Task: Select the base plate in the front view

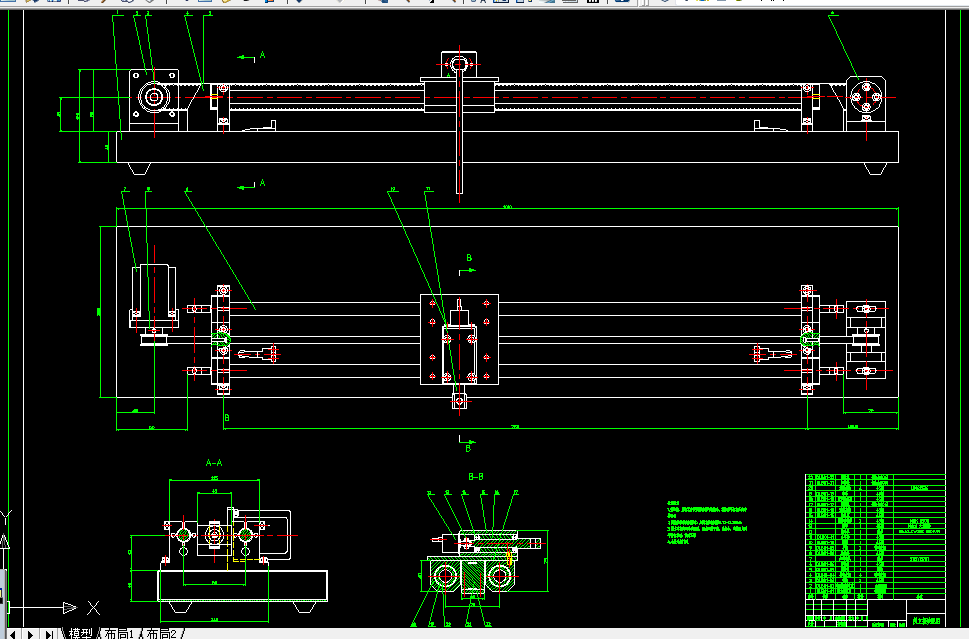Action: 507,147
